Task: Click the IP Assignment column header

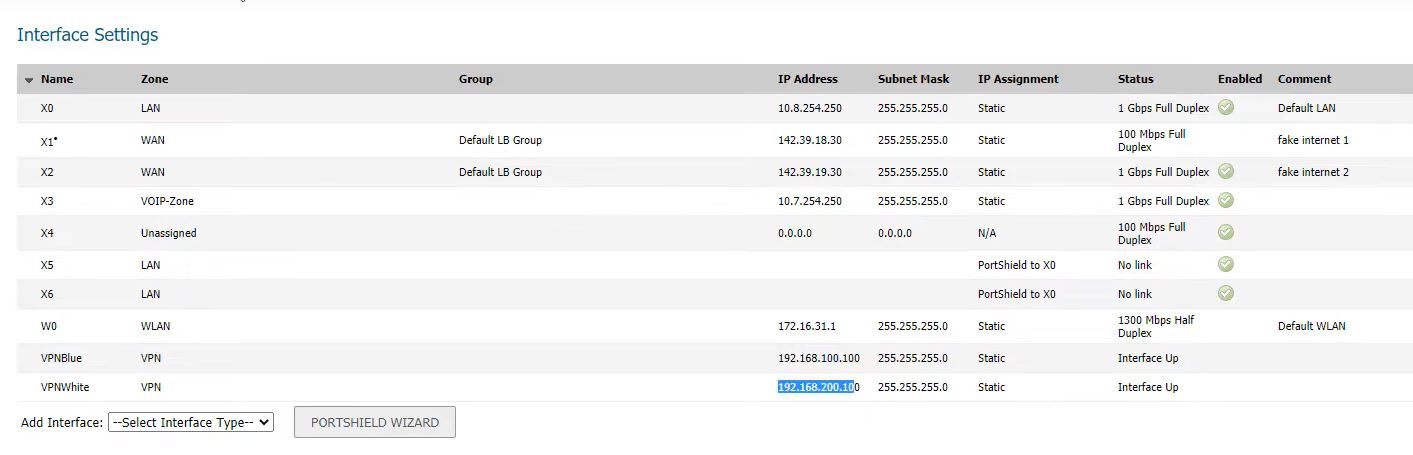Action: [x=1017, y=79]
